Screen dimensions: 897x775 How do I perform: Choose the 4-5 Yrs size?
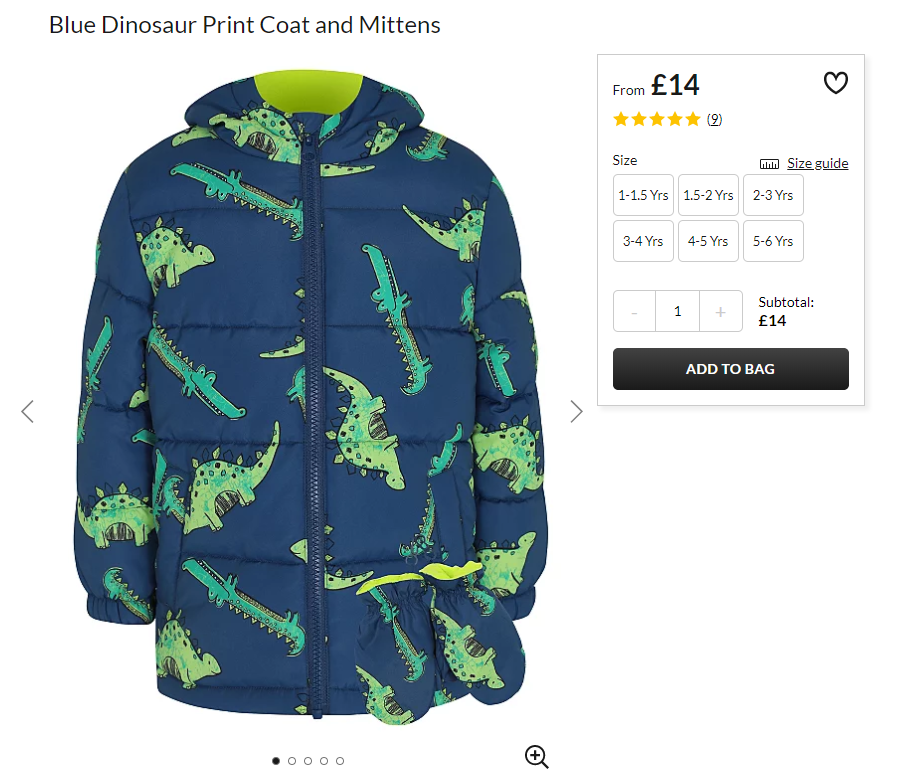pos(708,241)
